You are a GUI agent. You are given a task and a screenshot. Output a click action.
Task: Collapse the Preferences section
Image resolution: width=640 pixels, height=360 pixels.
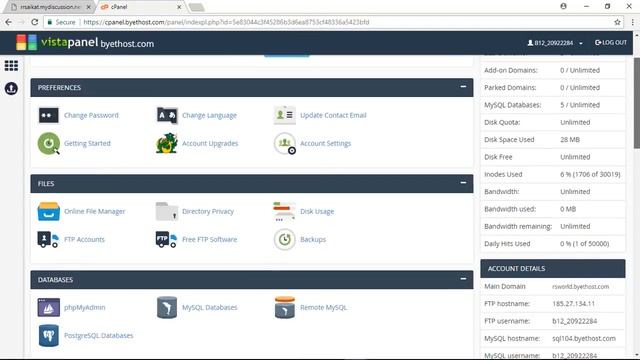coord(463,87)
